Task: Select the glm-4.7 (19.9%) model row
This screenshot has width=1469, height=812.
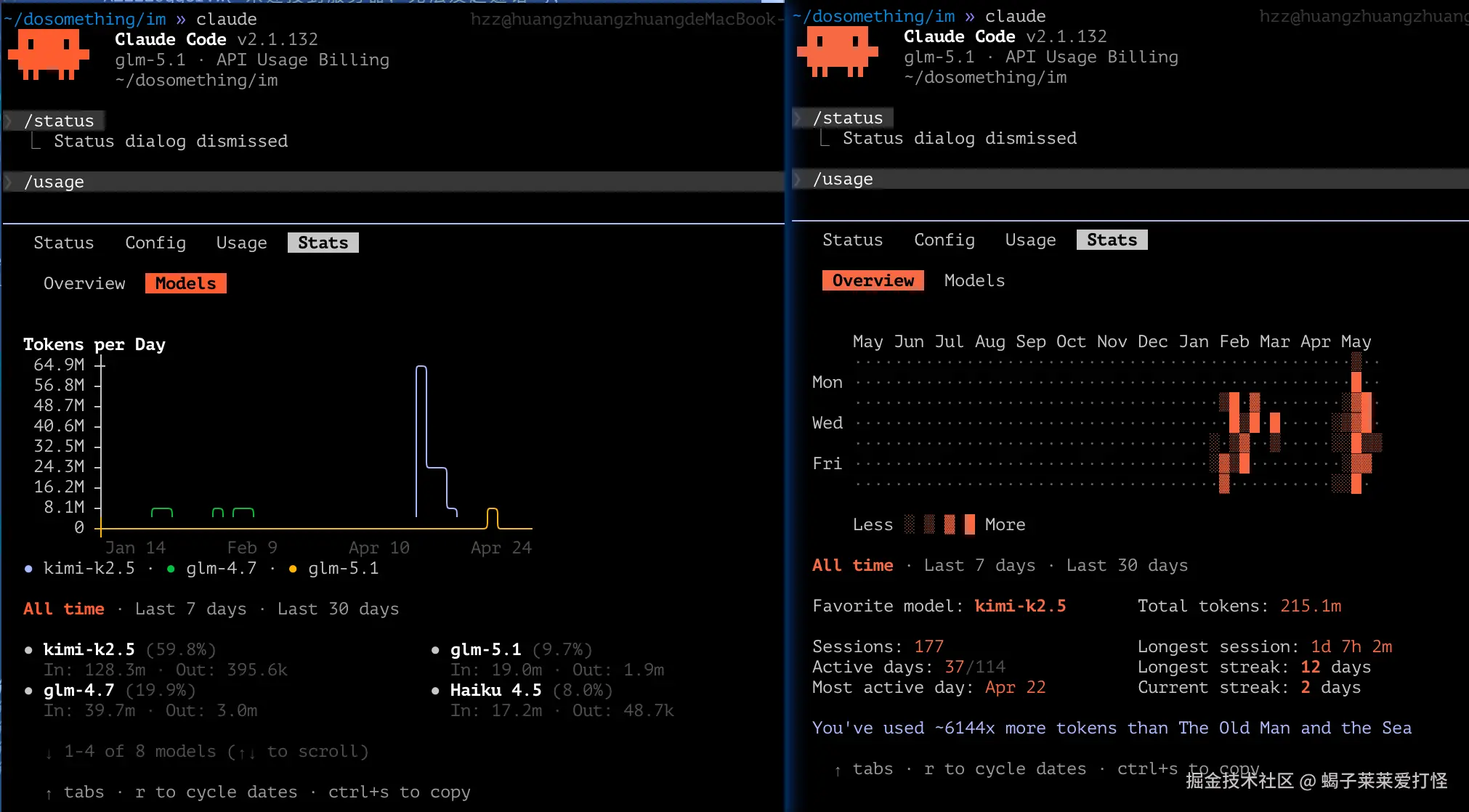Action: tap(110, 690)
